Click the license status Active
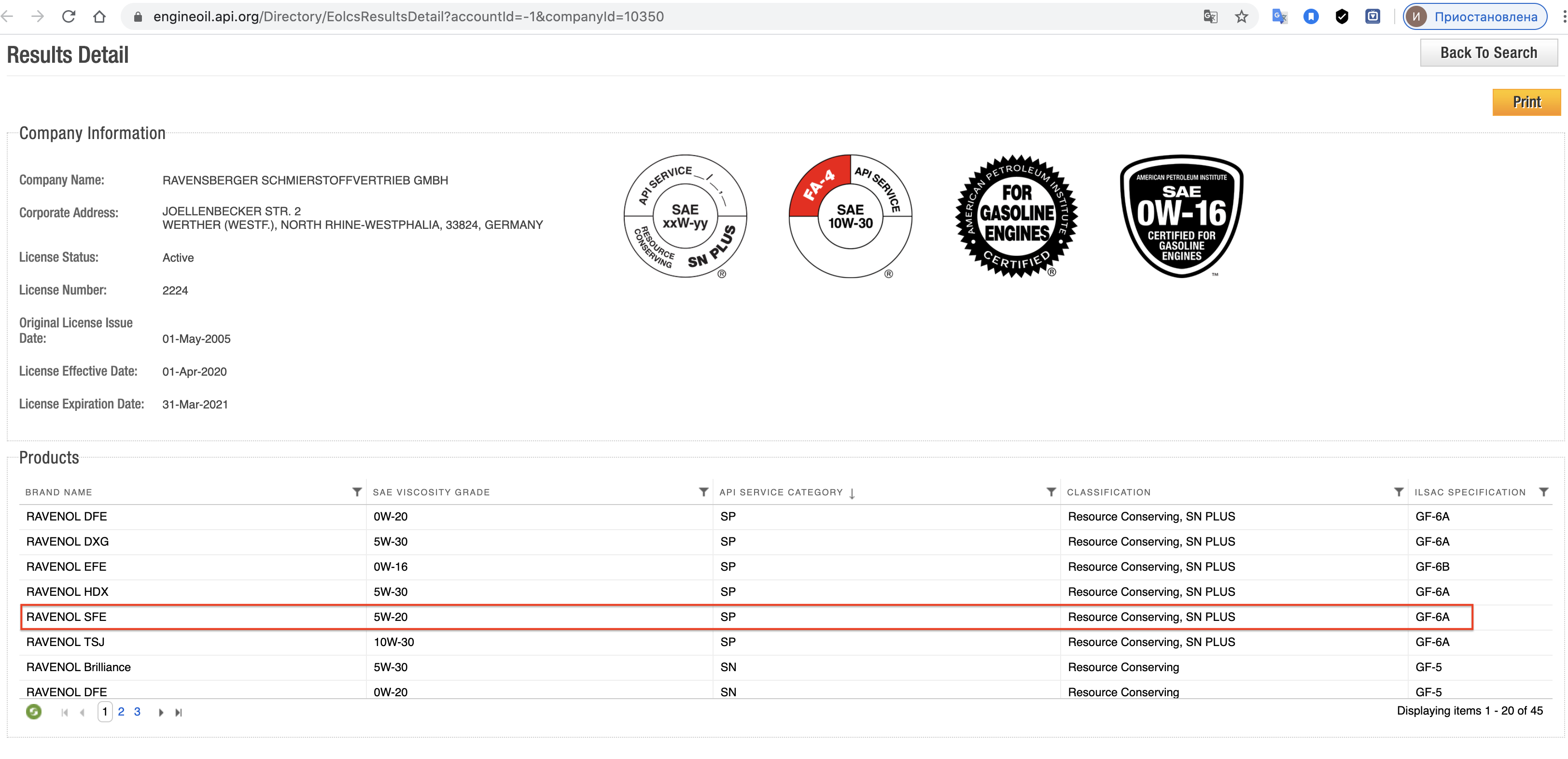Screen dimensions: 1568x759 (178, 257)
